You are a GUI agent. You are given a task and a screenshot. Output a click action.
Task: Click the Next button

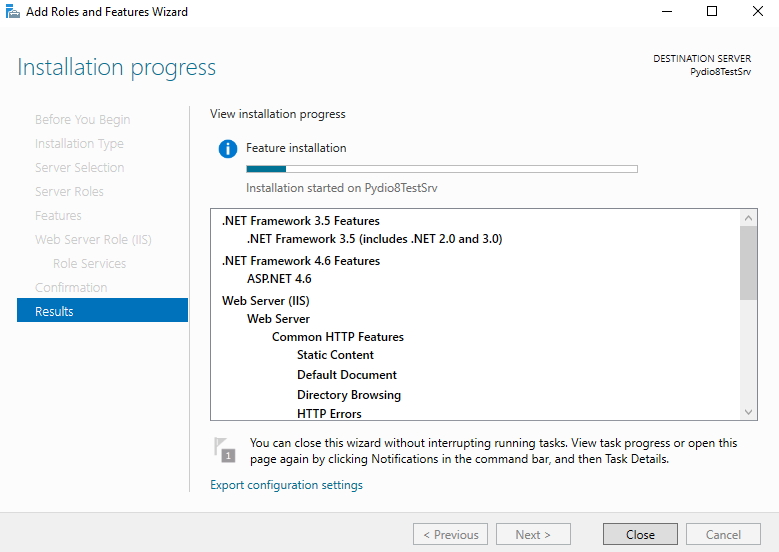[x=533, y=535]
